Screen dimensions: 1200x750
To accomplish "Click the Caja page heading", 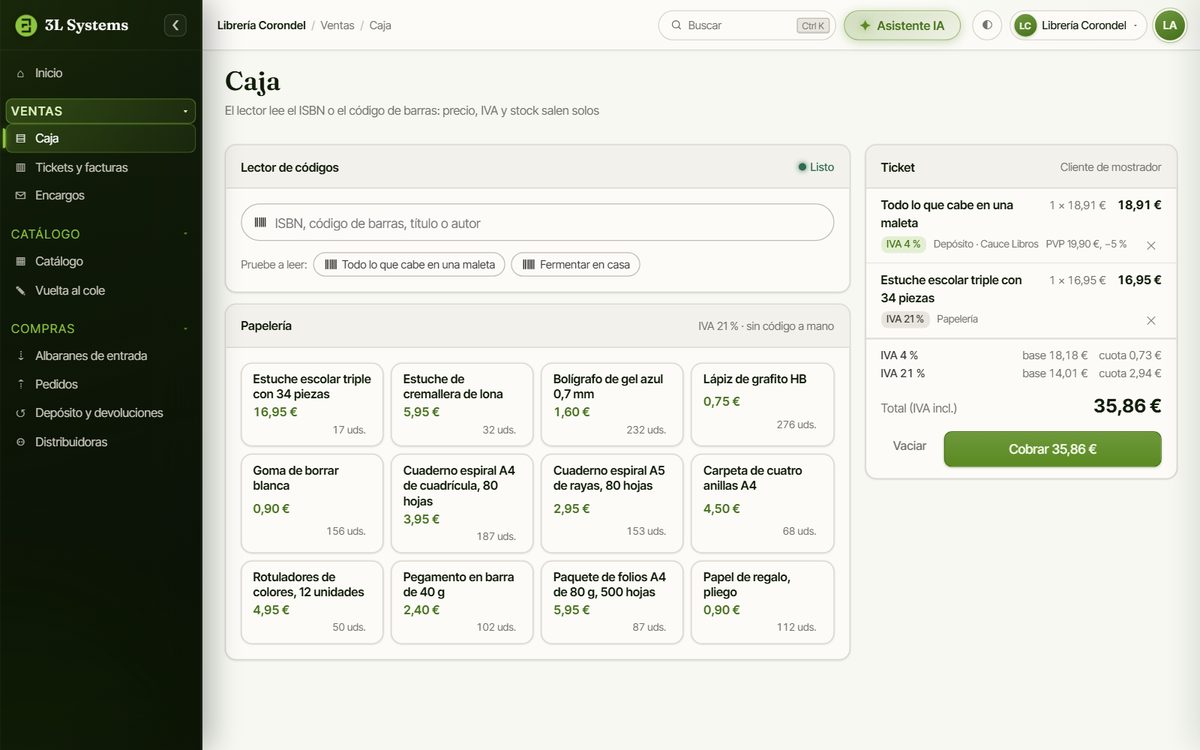I will point(252,81).
